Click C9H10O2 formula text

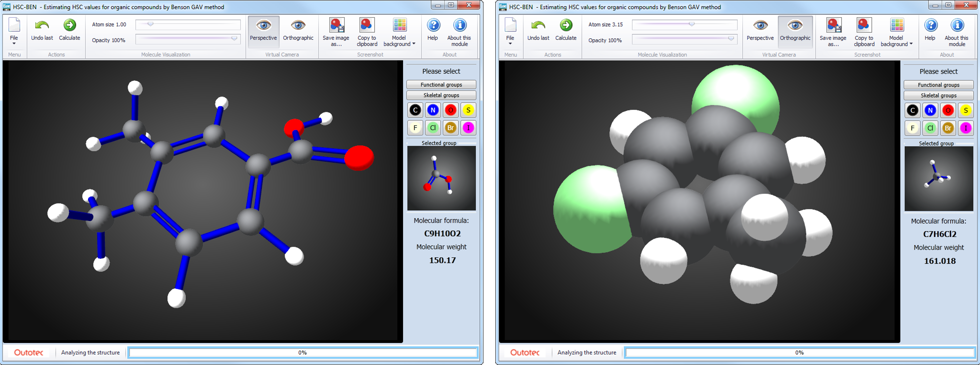click(x=441, y=233)
